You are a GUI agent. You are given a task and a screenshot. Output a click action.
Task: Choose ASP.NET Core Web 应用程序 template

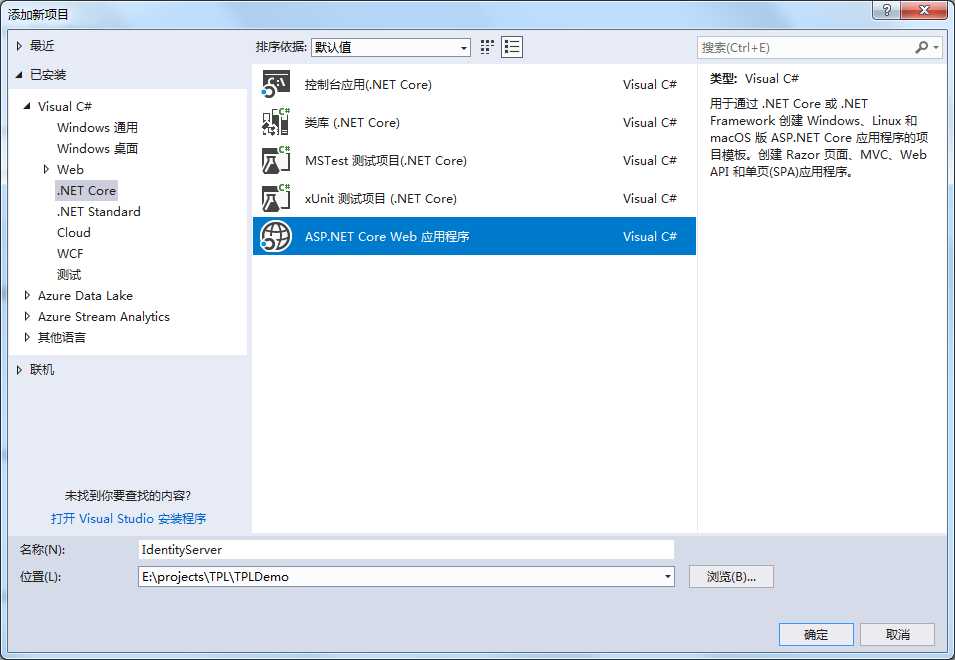tap(474, 236)
